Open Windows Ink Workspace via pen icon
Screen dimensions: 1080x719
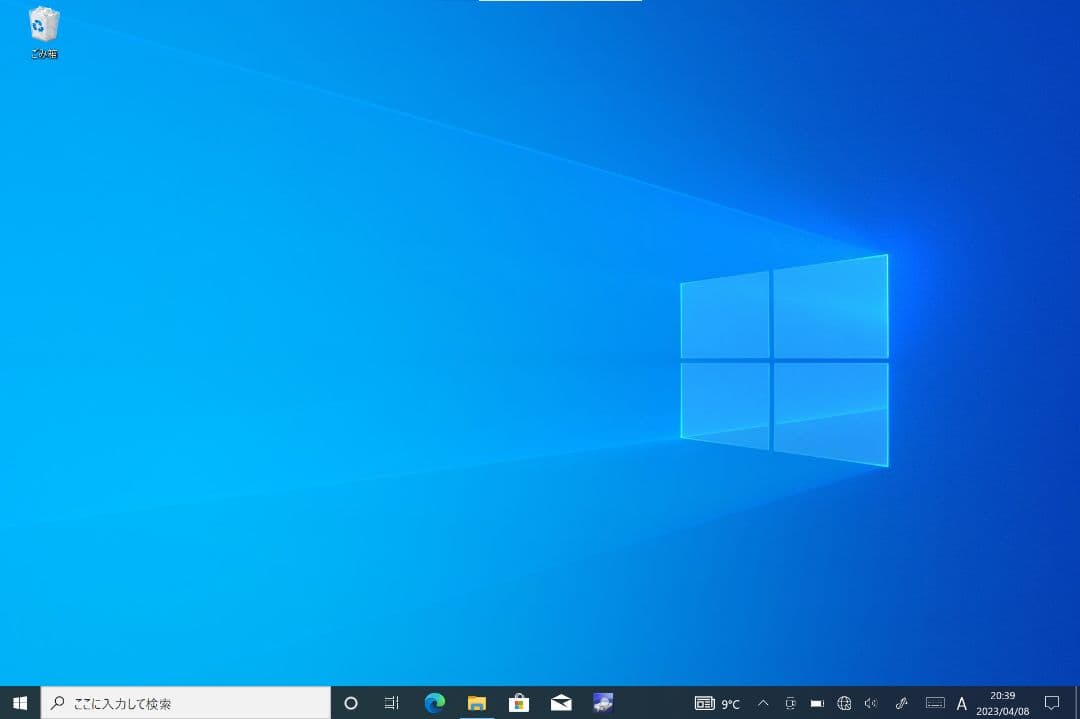[901, 703]
